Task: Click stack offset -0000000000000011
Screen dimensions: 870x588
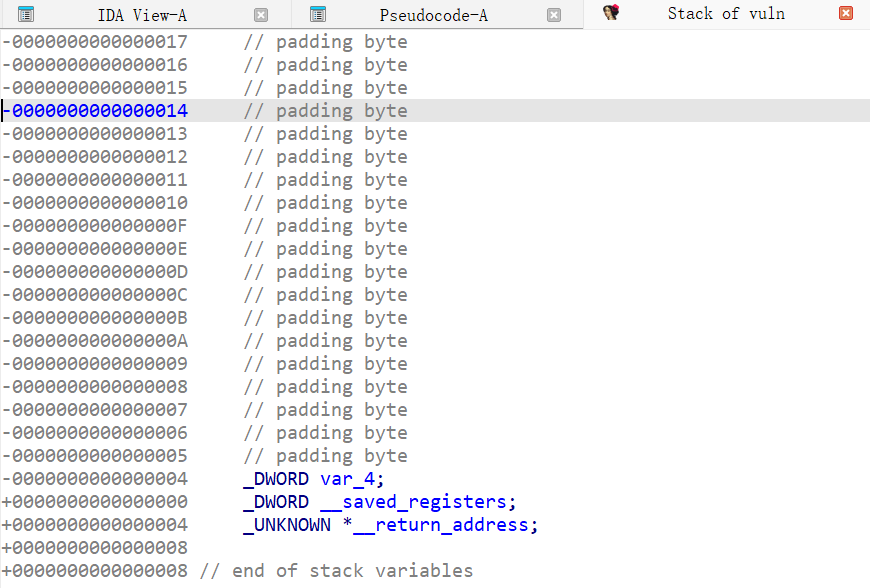Action: point(95,180)
